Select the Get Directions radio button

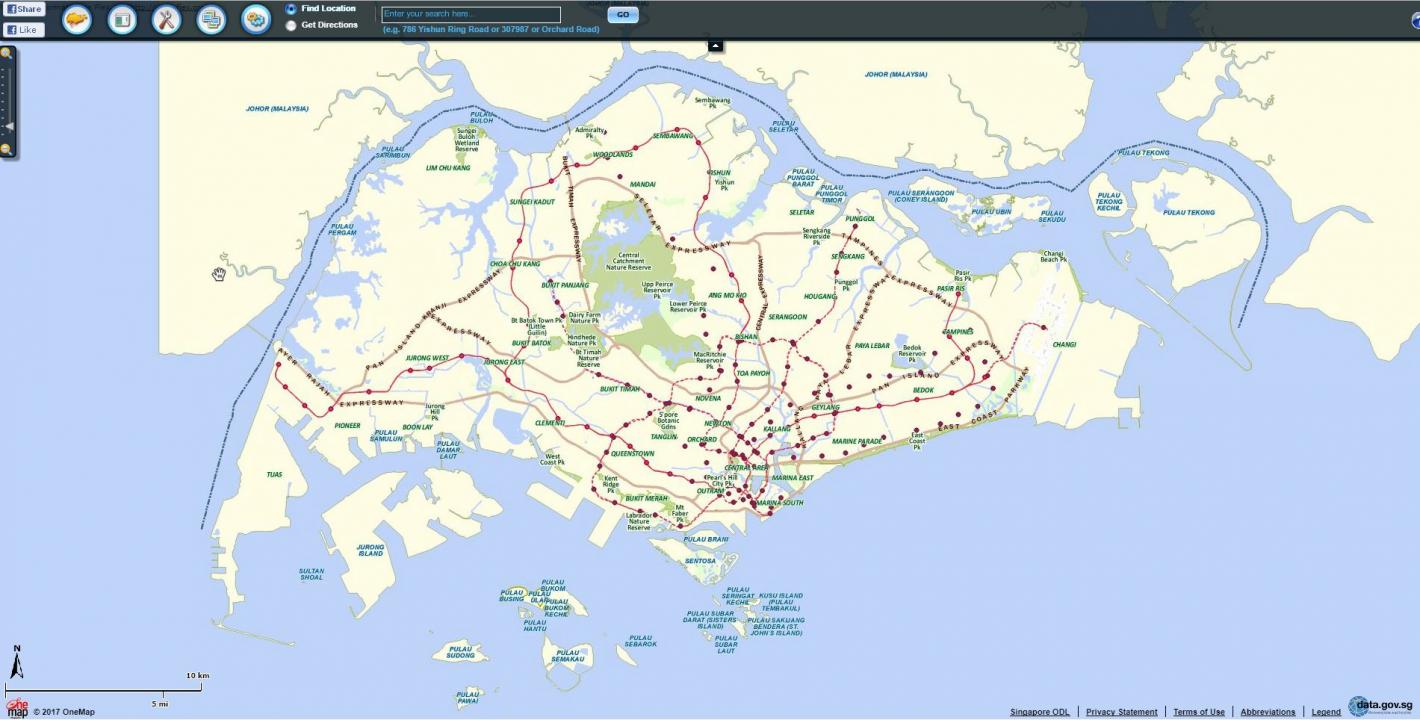coord(290,24)
